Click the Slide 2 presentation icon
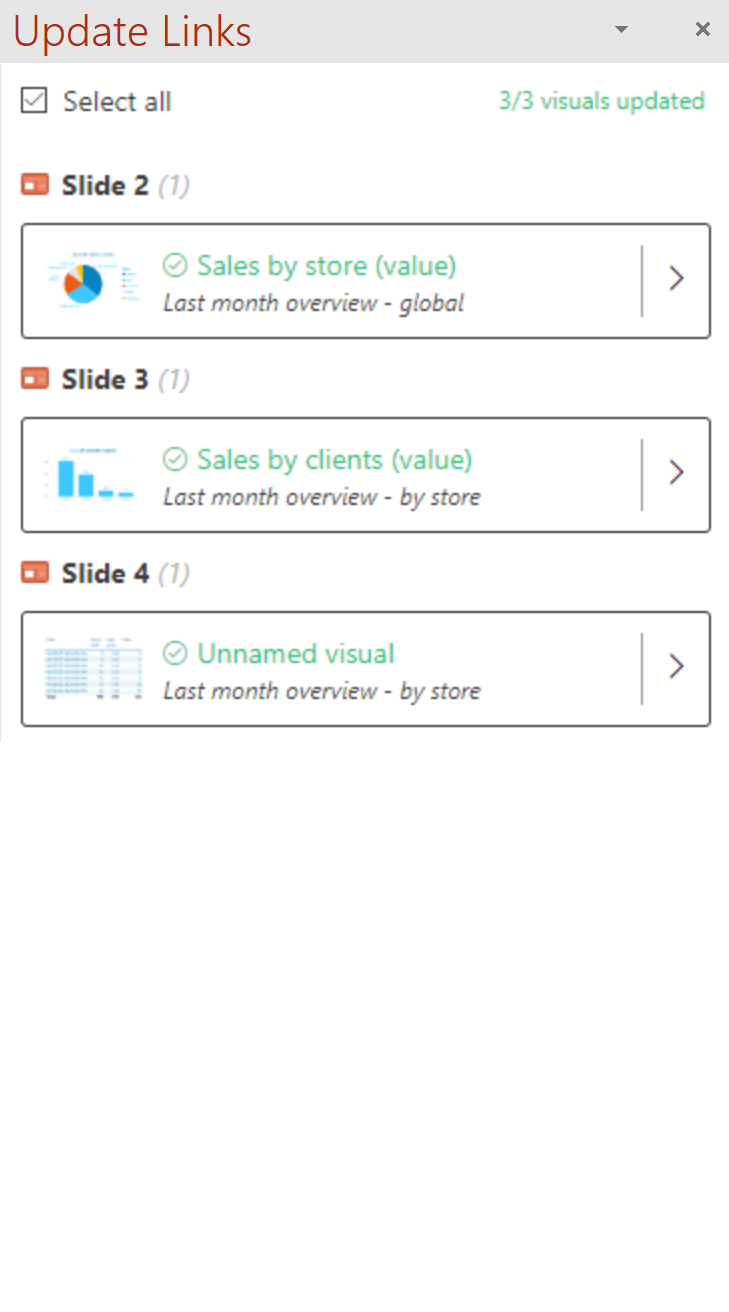729x1312 pixels. [x=35, y=185]
